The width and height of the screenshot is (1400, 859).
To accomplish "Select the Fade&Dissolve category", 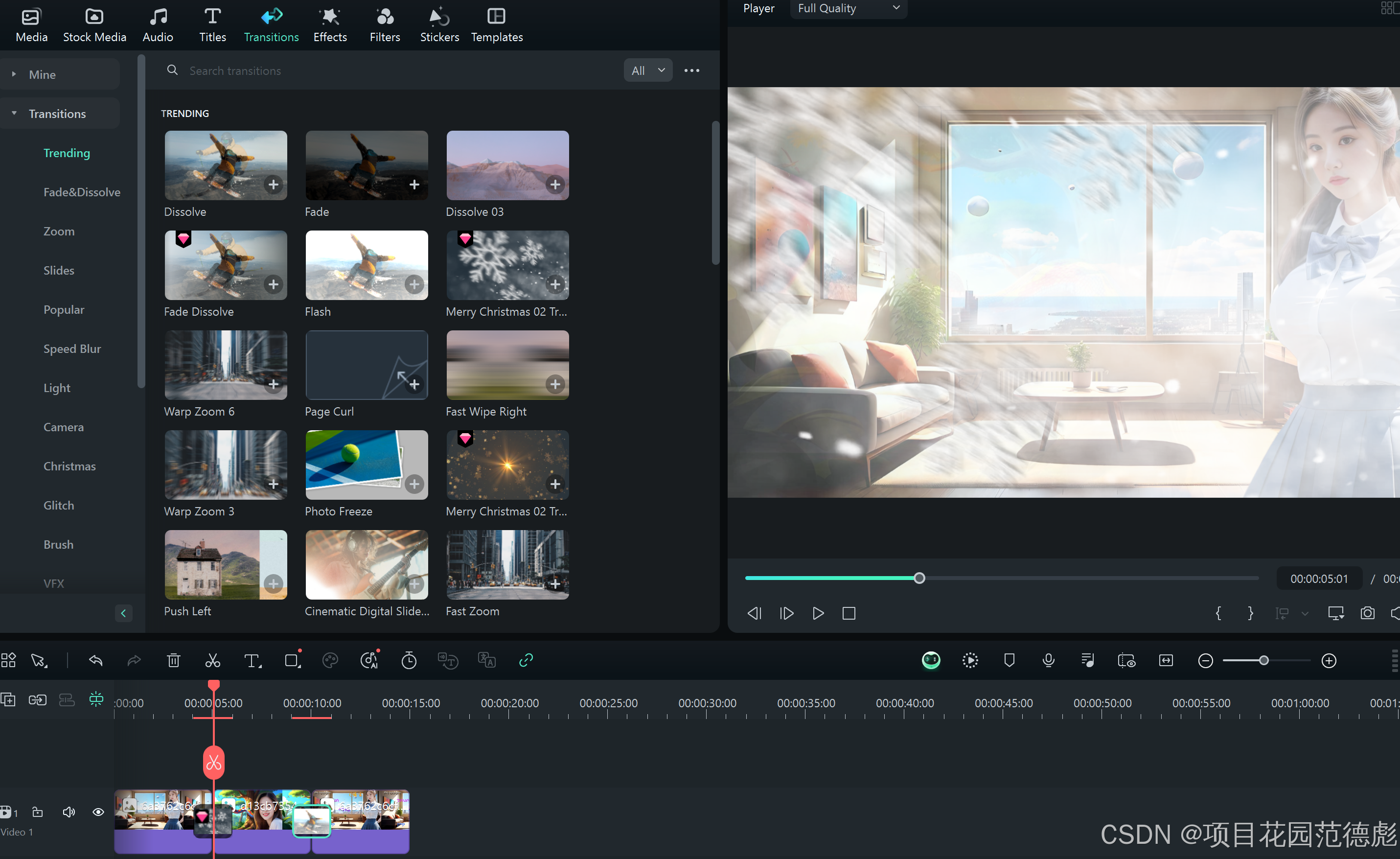I will tap(81, 192).
